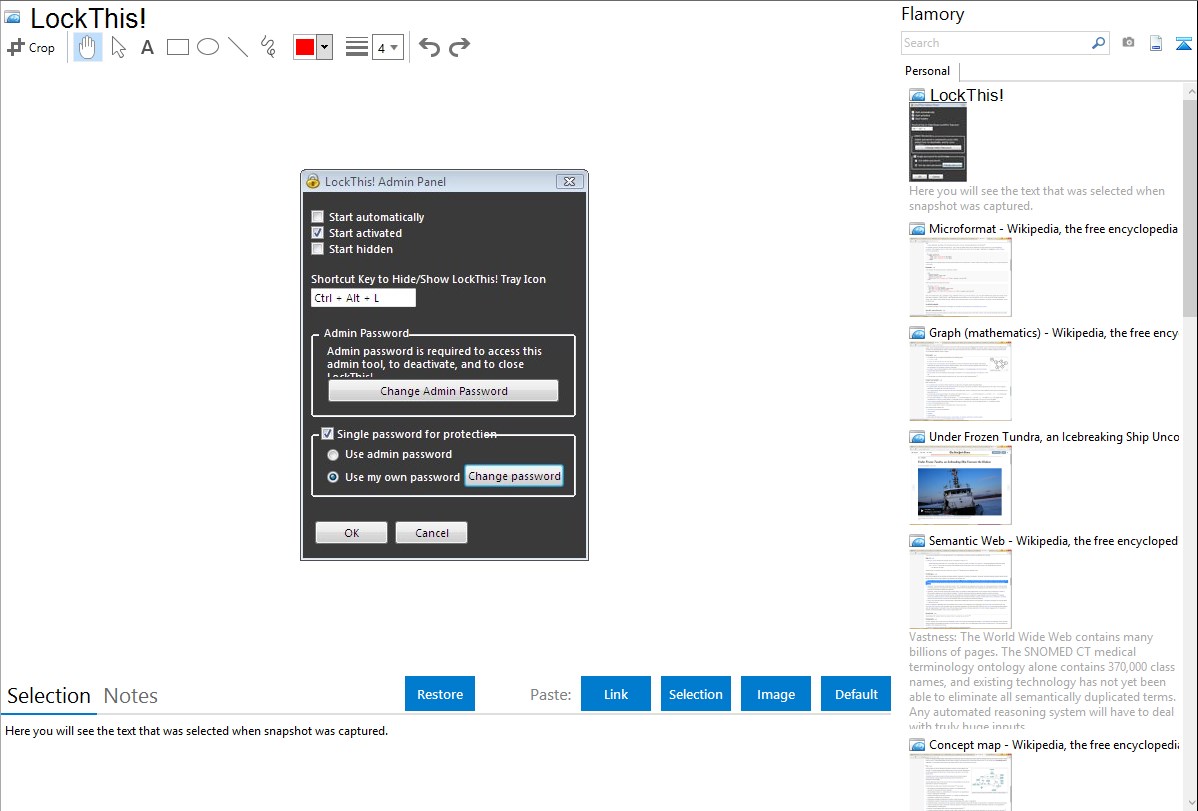The height and width of the screenshot is (811, 1198).
Task: Pick the freehand scribble tool
Action: click(268, 47)
